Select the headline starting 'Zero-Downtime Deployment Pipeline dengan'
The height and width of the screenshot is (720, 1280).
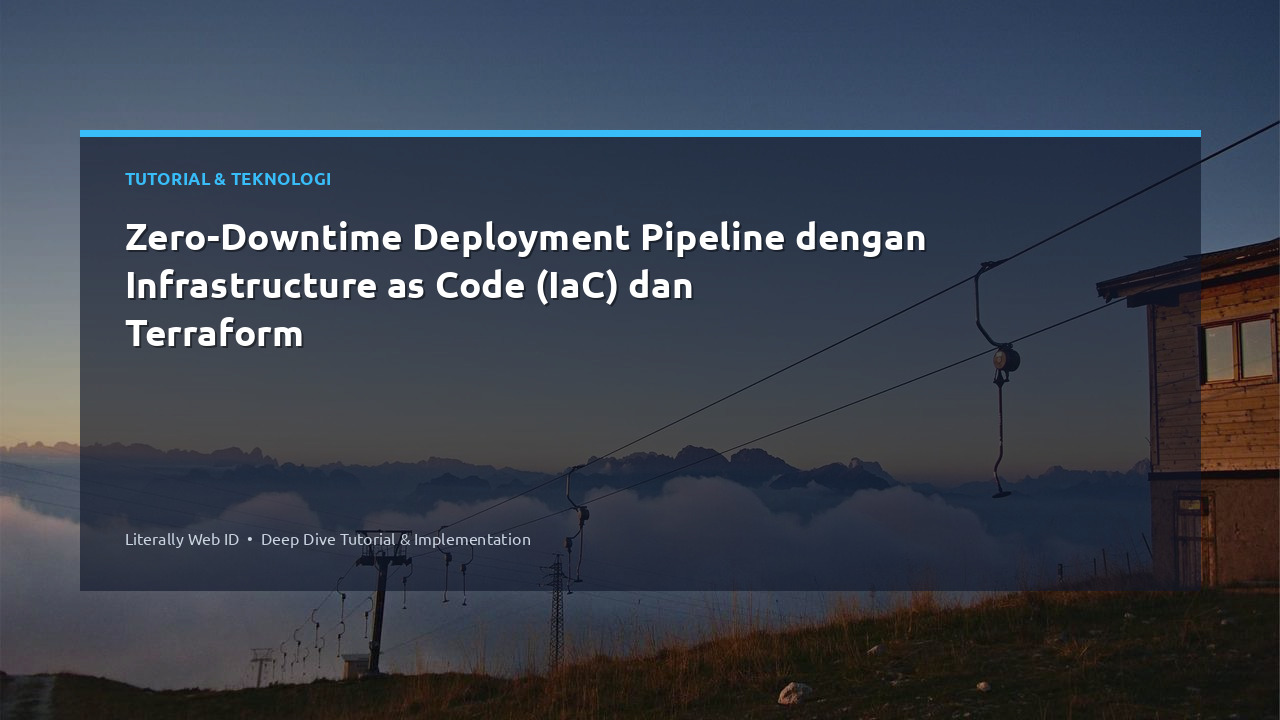pos(526,285)
